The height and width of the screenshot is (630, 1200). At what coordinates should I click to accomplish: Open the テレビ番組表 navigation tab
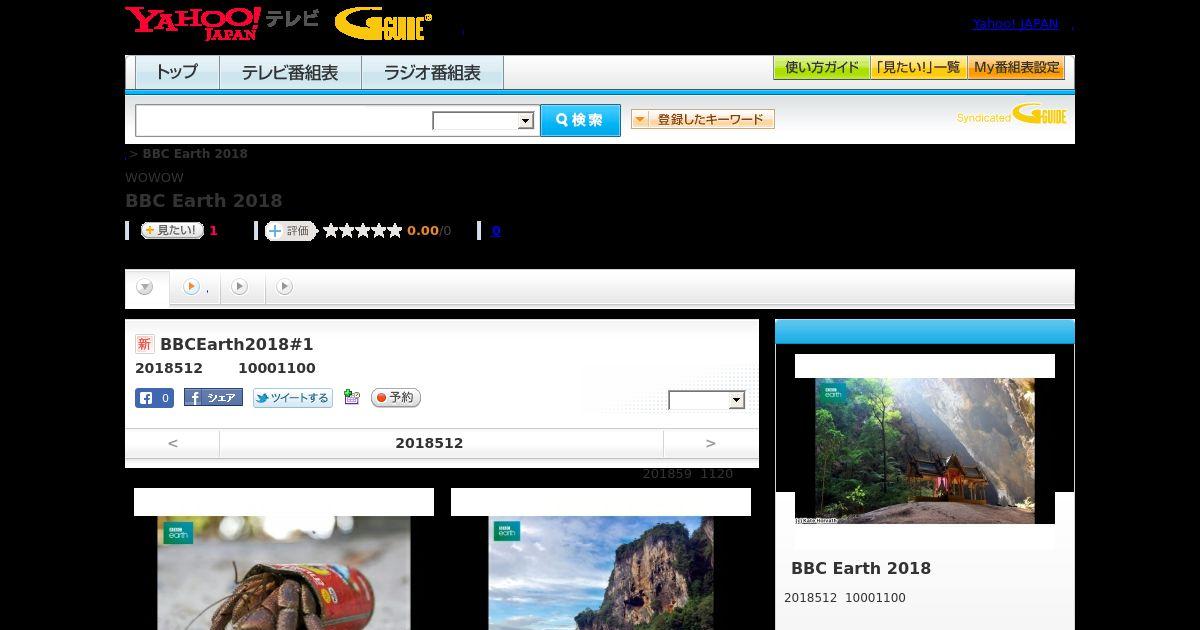click(290, 73)
